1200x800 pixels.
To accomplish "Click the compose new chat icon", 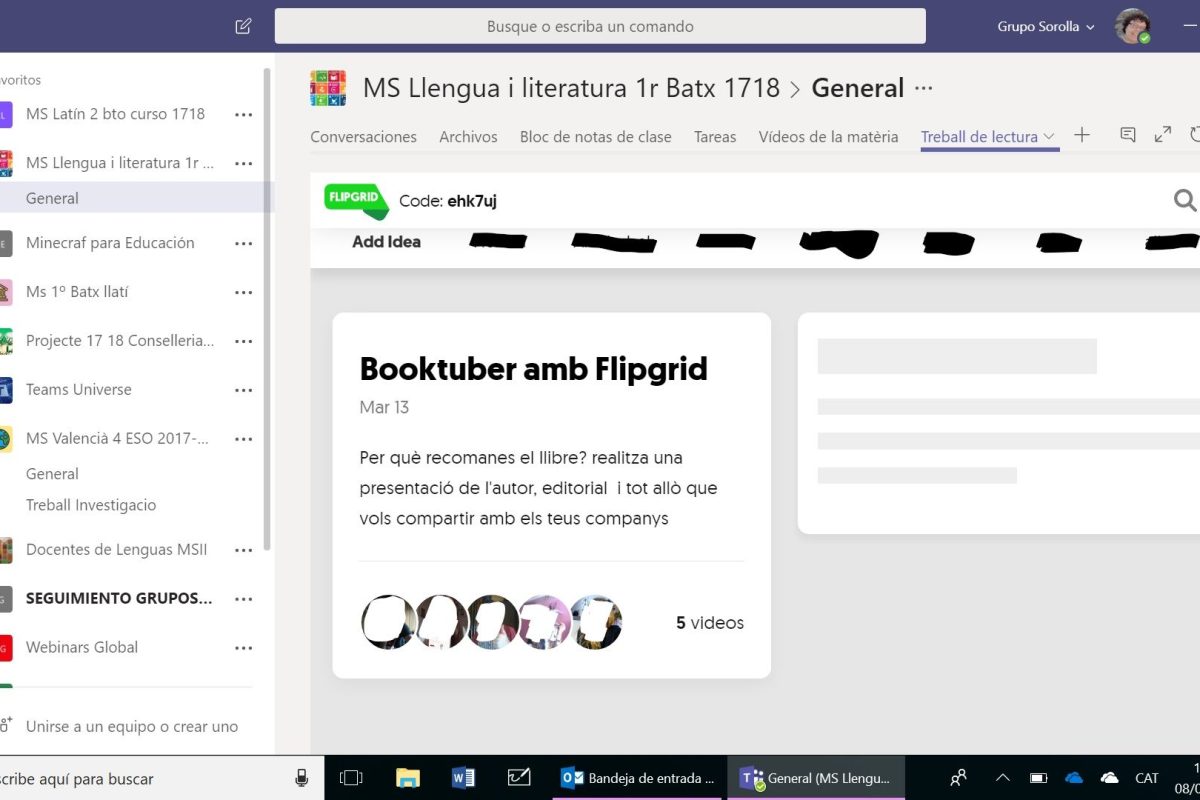I will [x=243, y=26].
